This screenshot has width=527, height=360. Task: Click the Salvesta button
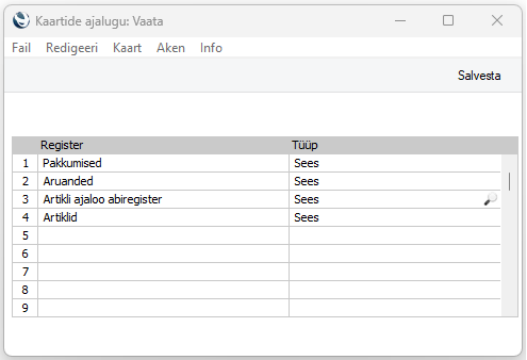click(x=479, y=75)
